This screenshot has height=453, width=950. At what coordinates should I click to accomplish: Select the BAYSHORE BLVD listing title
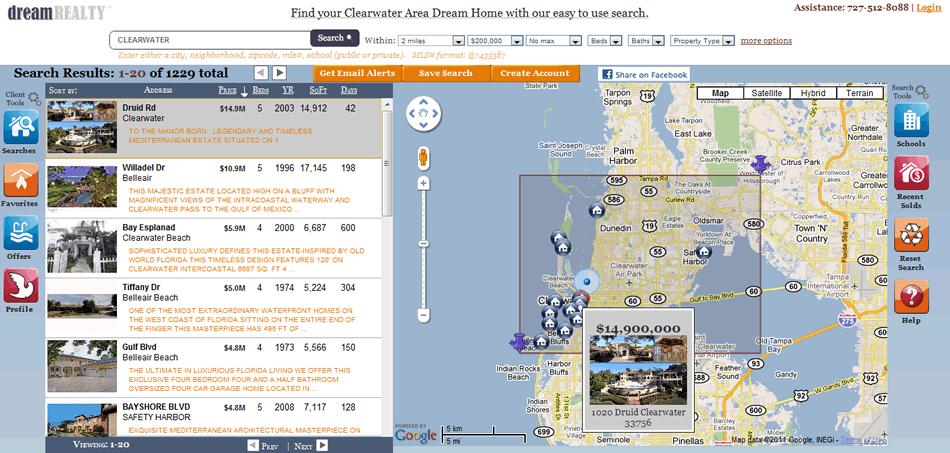156,407
